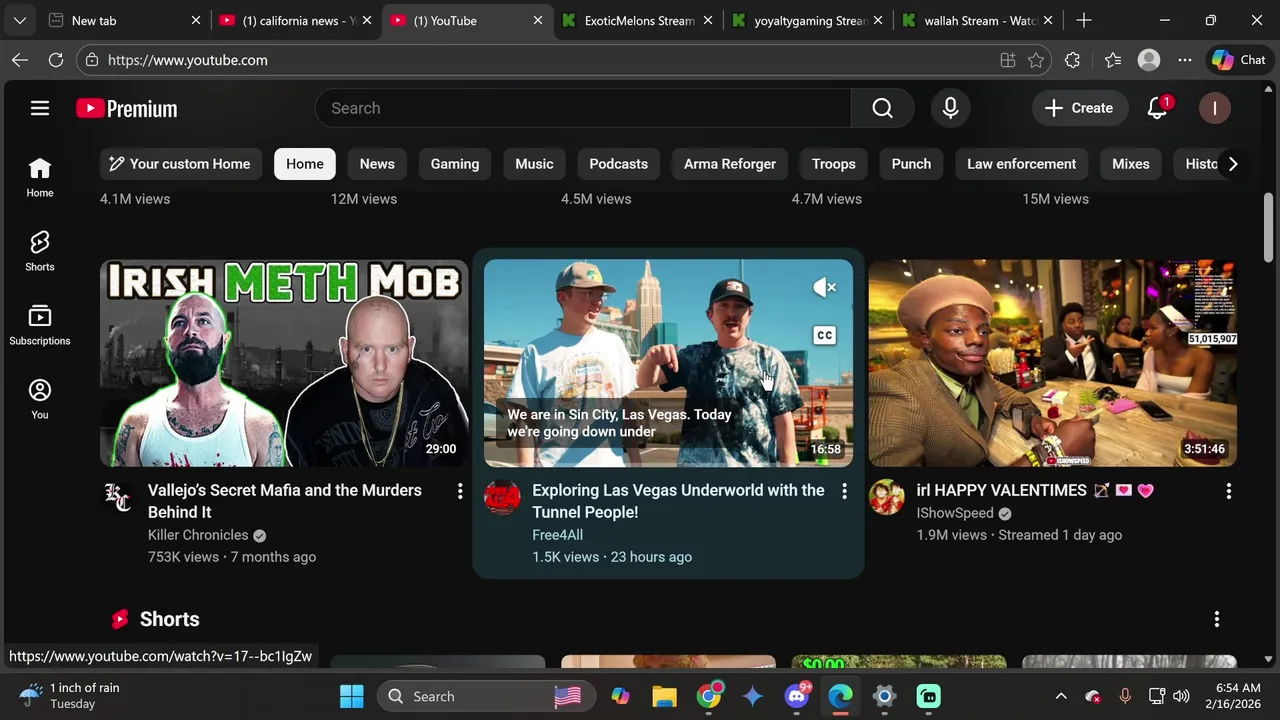Screen dimensions: 1280x720
Task: Open a new browser tab
Action: (1084, 20)
